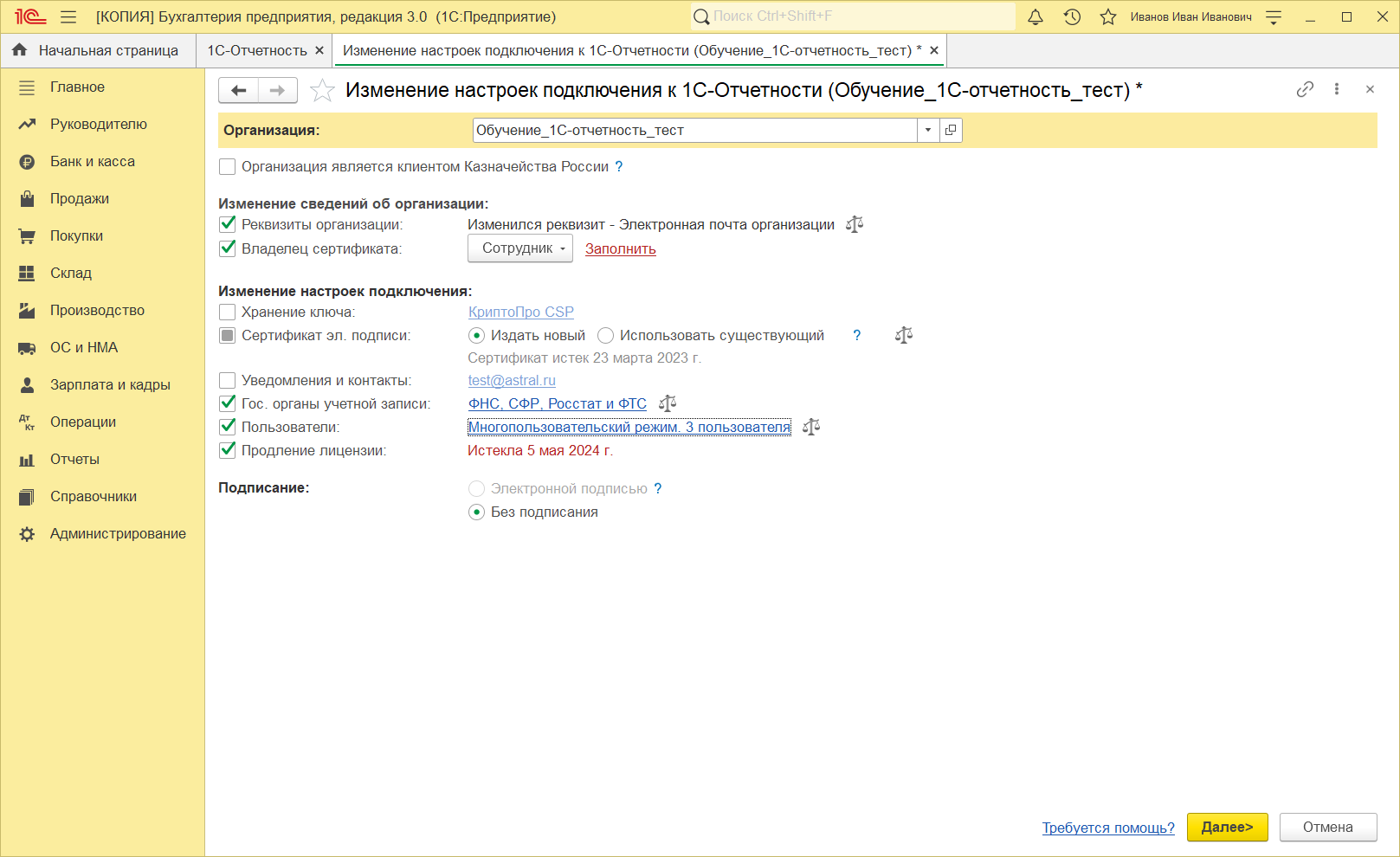This screenshot has height=857, width=1400.
Task: Open the organization card button in field
Action: pos(951,130)
